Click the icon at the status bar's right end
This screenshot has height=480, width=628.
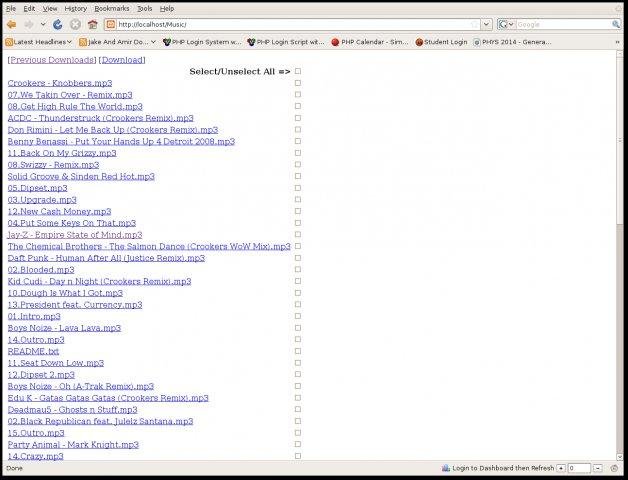pos(614,468)
